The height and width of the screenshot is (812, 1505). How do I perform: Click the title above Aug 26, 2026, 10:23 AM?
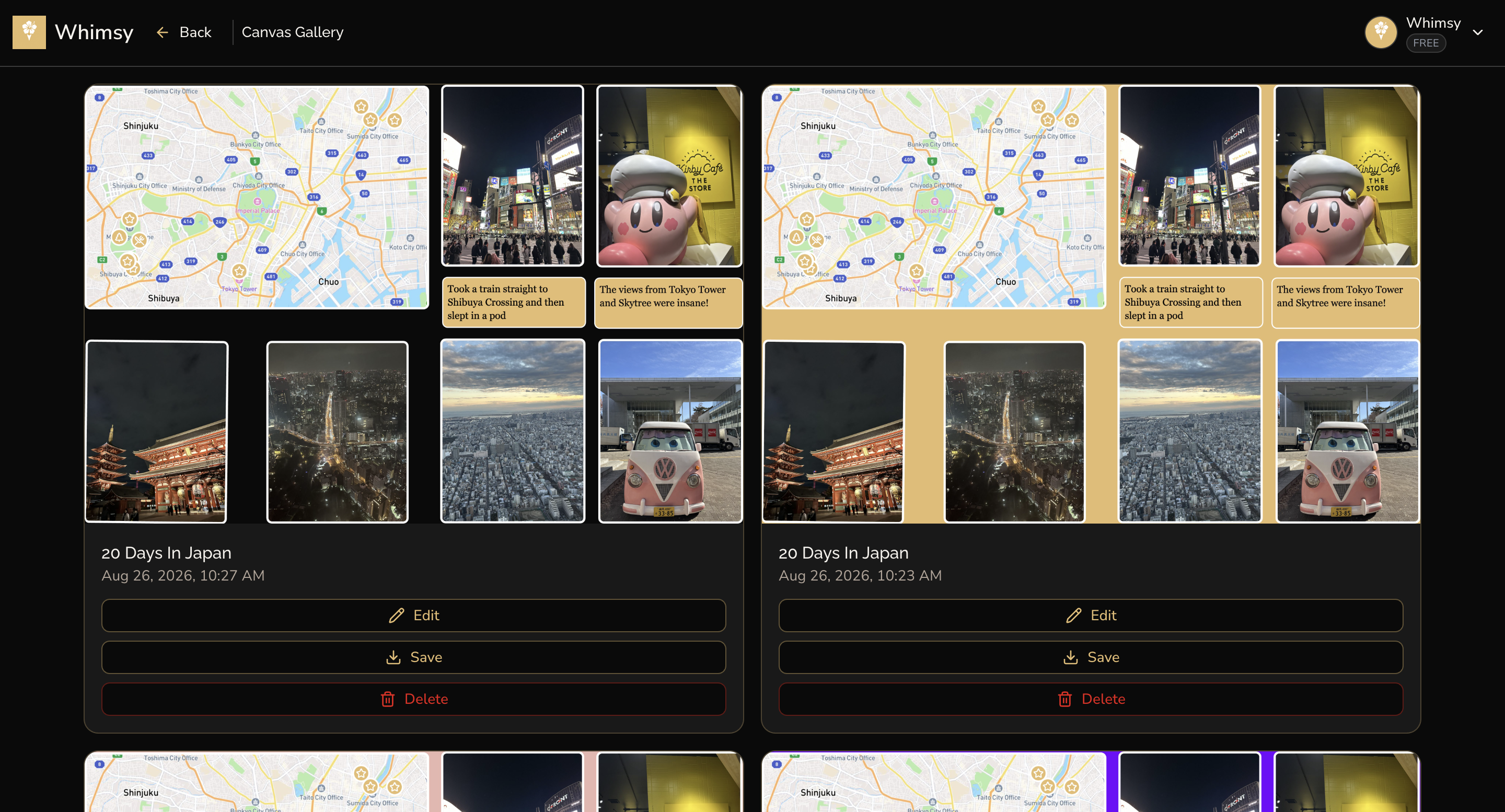click(843, 553)
